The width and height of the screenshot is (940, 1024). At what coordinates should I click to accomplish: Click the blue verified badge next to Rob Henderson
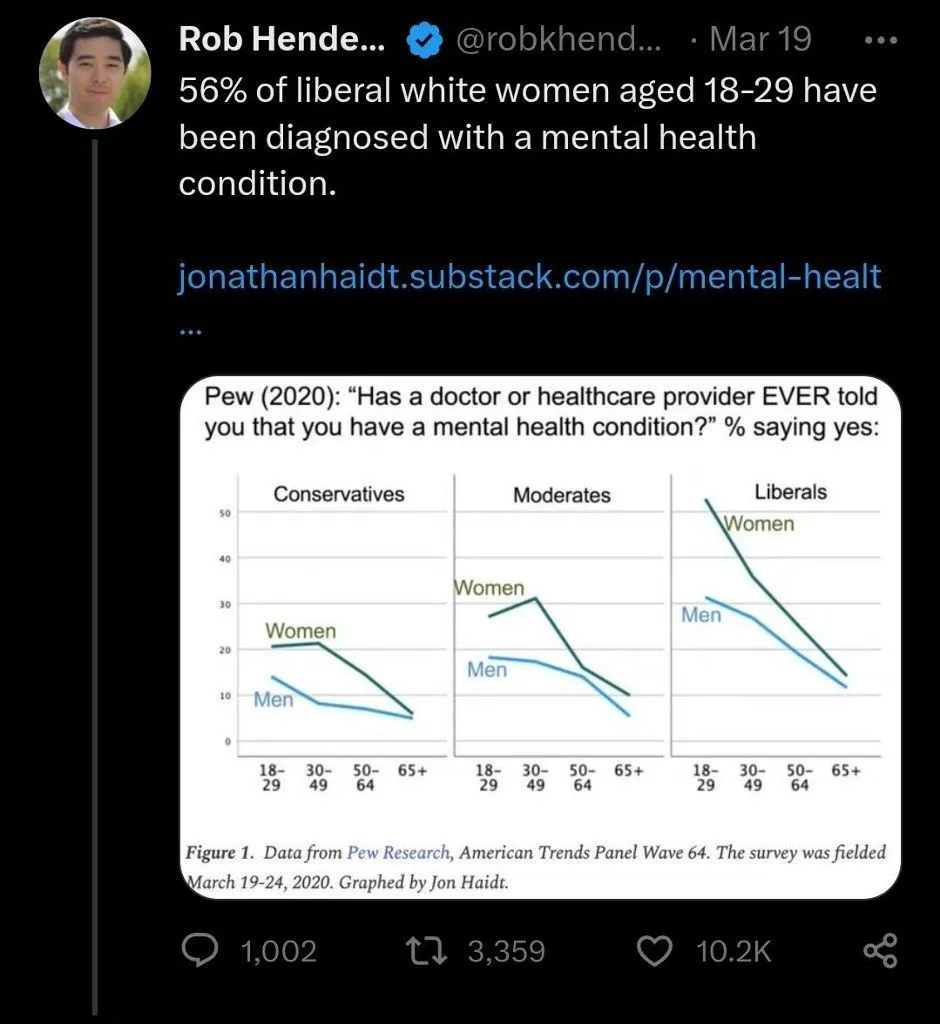(423, 40)
